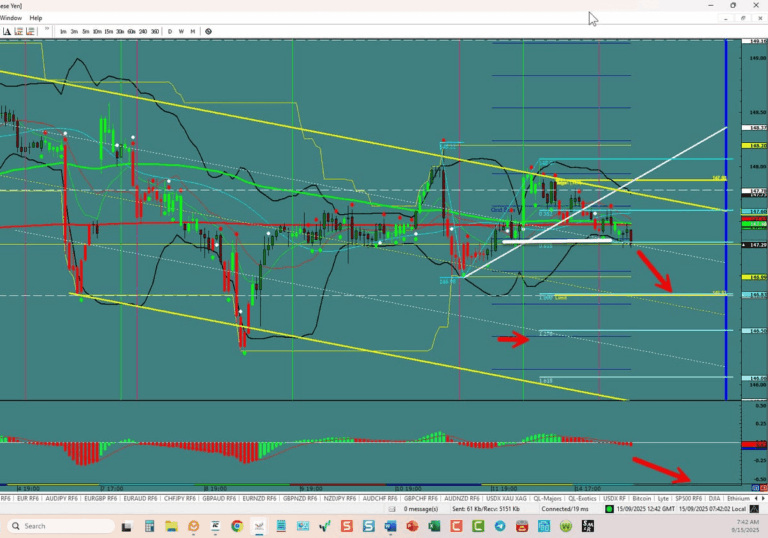Open the Bitcoin chart tab
This screenshot has height=538, width=768.
[642, 498]
